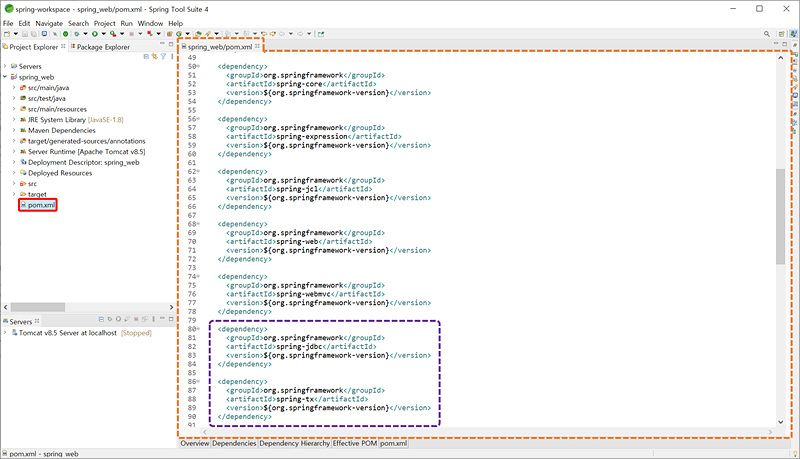The height and width of the screenshot is (459, 800).
Task: Click the Spring perspective icon
Action: pos(793,34)
